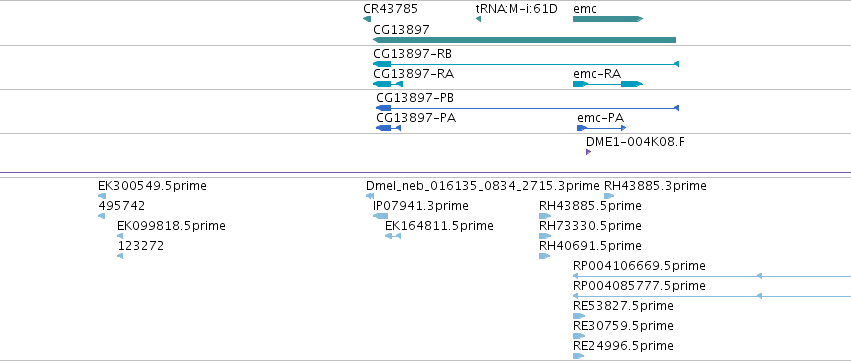Image resolution: width=851 pixels, height=361 pixels.
Task: Click the EK164811.5prime EST feature
Action: coord(393,236)
